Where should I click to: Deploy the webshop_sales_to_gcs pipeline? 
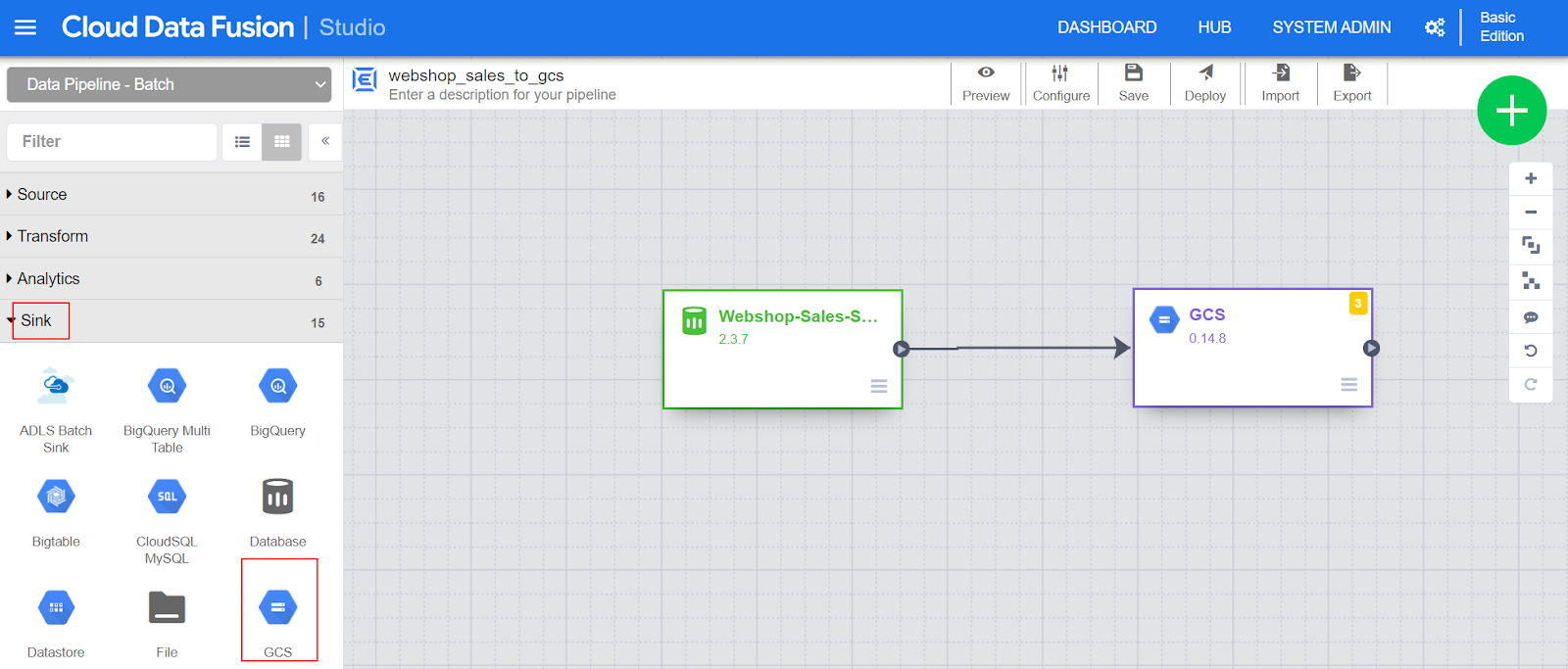tap(1205, 83)
